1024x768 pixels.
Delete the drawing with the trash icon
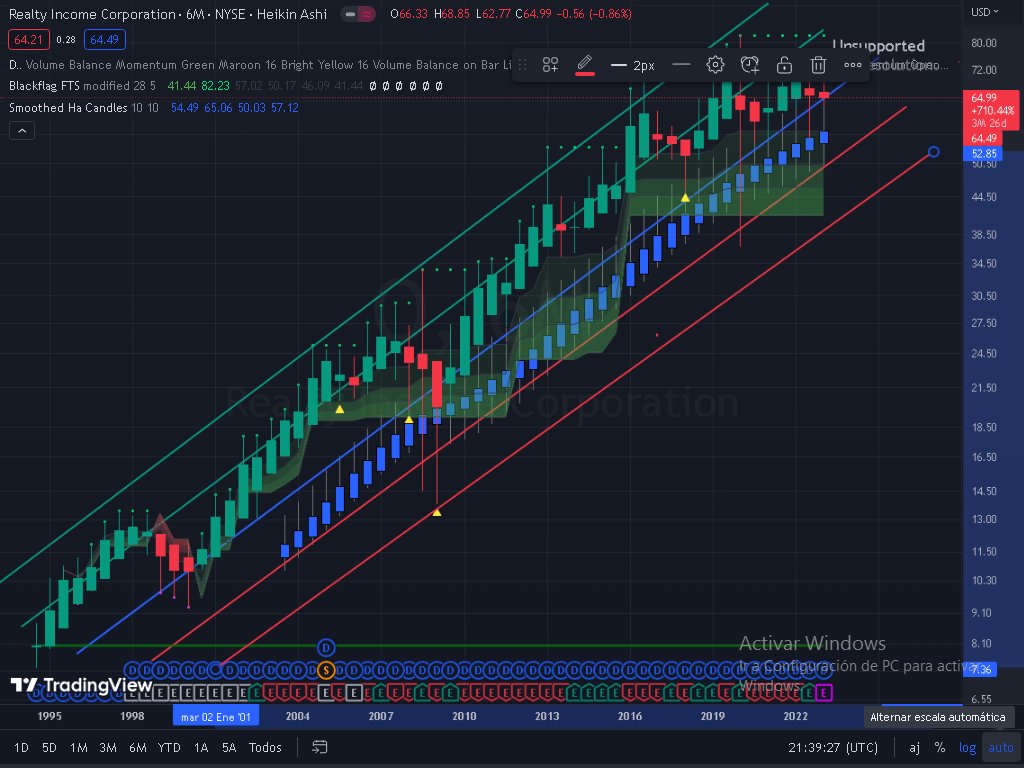point(818,65)
